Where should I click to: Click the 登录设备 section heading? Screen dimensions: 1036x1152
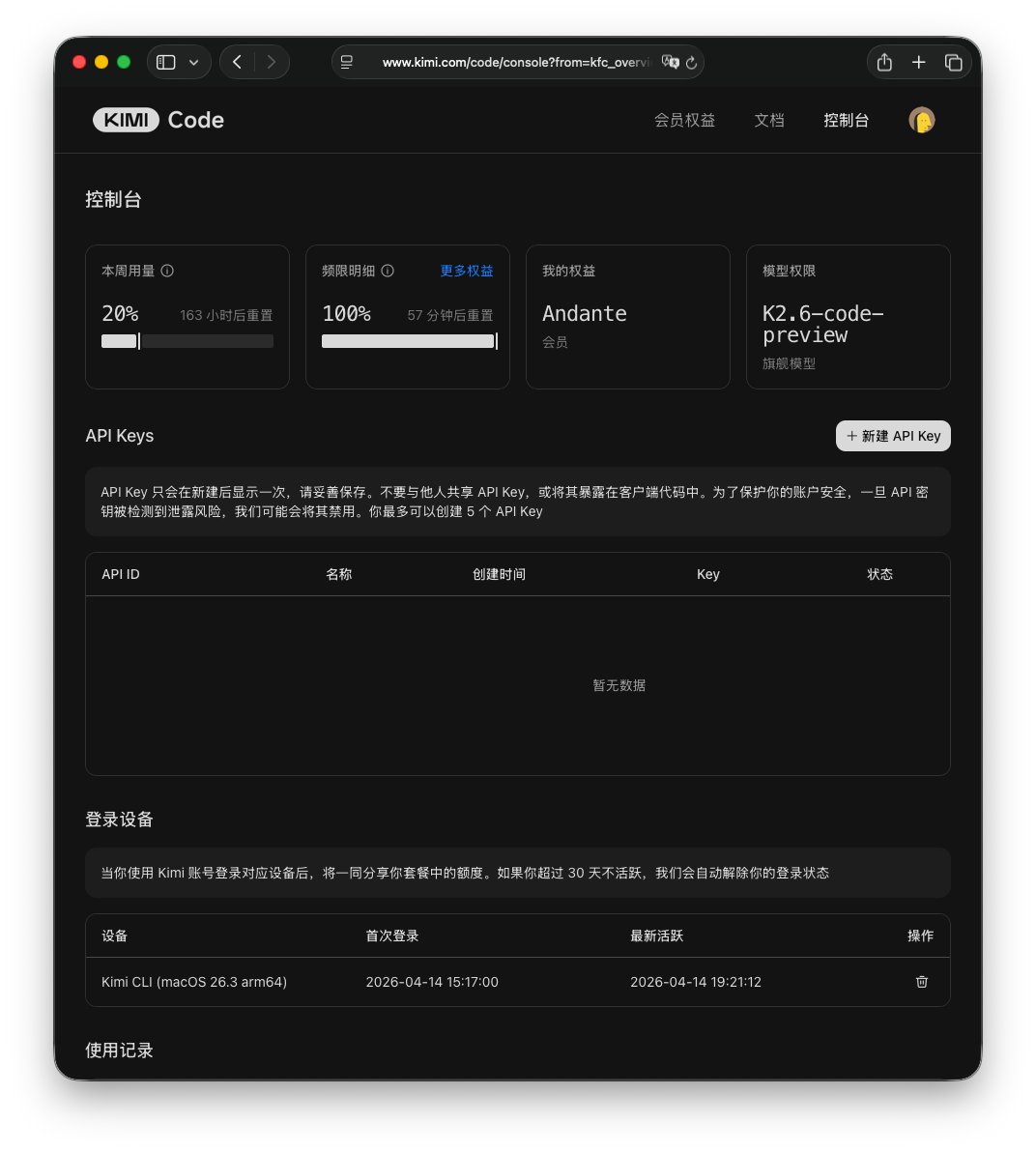119,820
